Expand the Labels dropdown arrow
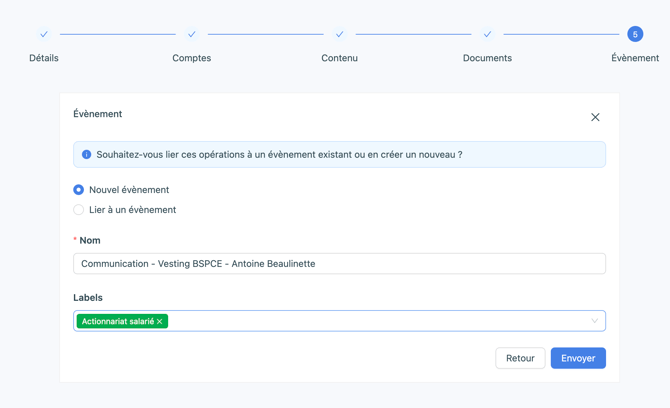670x408 pixels. coord(594,321)
